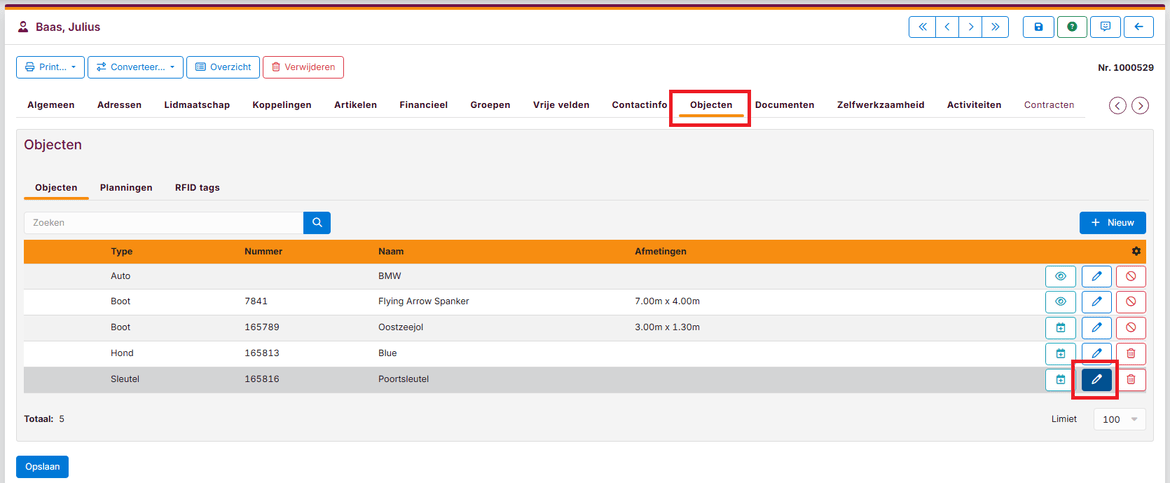The height and width of the screenshot is (483, 1170).
Task: Open the Limiet 100 dropdown
Action: coord(1119,419)
